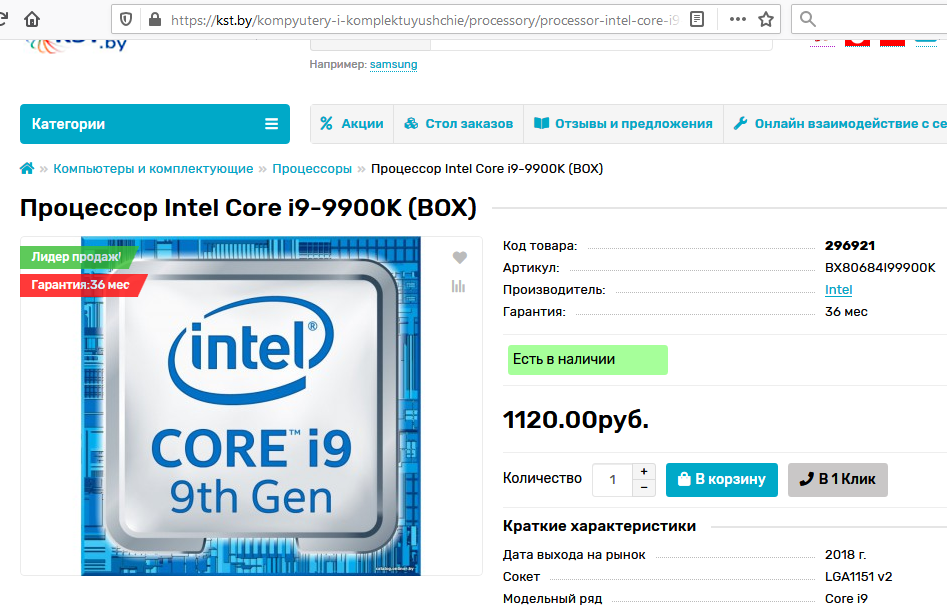Viewport: 947px width, 614px height.
Task: Click the price 1120.00руб.
Action: coord(576,420)
